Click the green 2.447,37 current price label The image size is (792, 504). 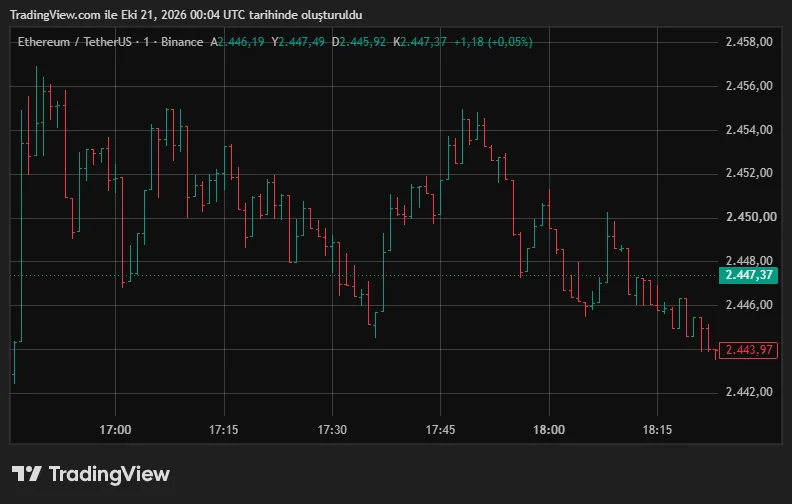(748, 275)
